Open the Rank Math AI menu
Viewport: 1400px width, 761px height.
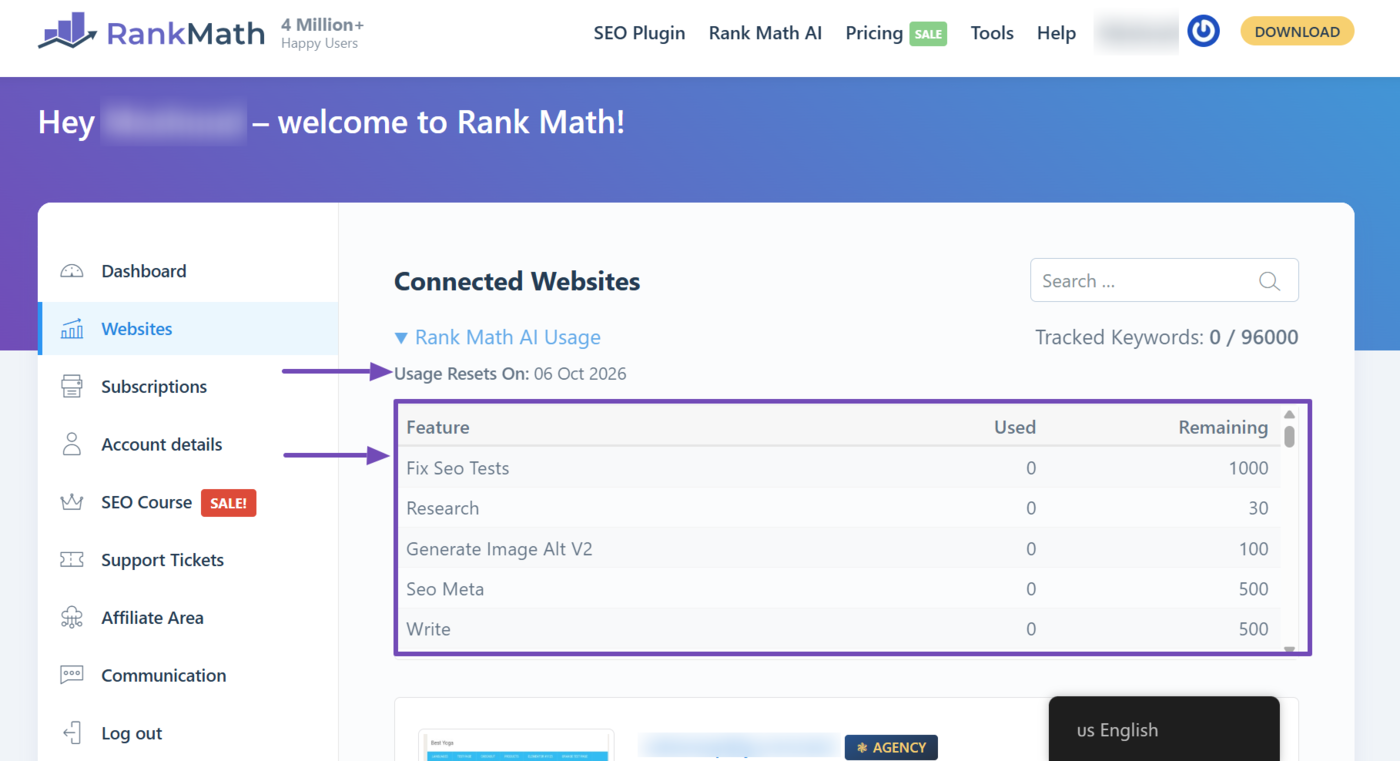tap(765, 33)
